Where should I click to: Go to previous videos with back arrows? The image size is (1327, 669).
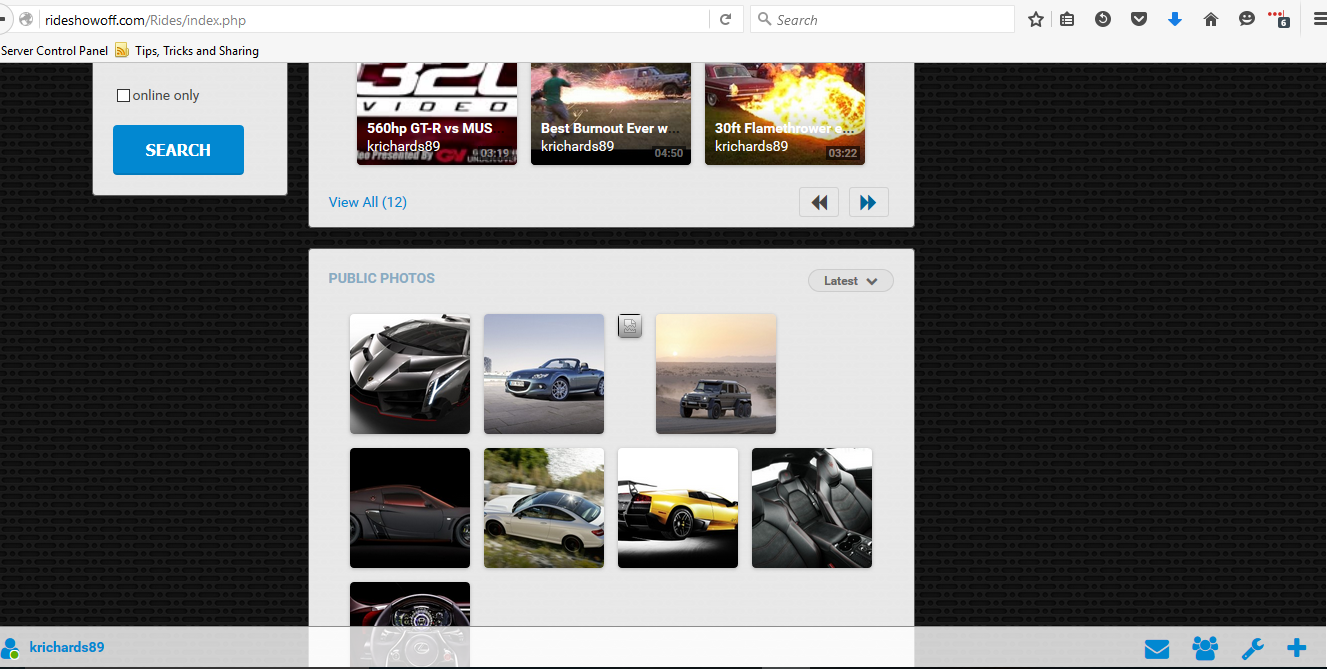tap(819, 203)
